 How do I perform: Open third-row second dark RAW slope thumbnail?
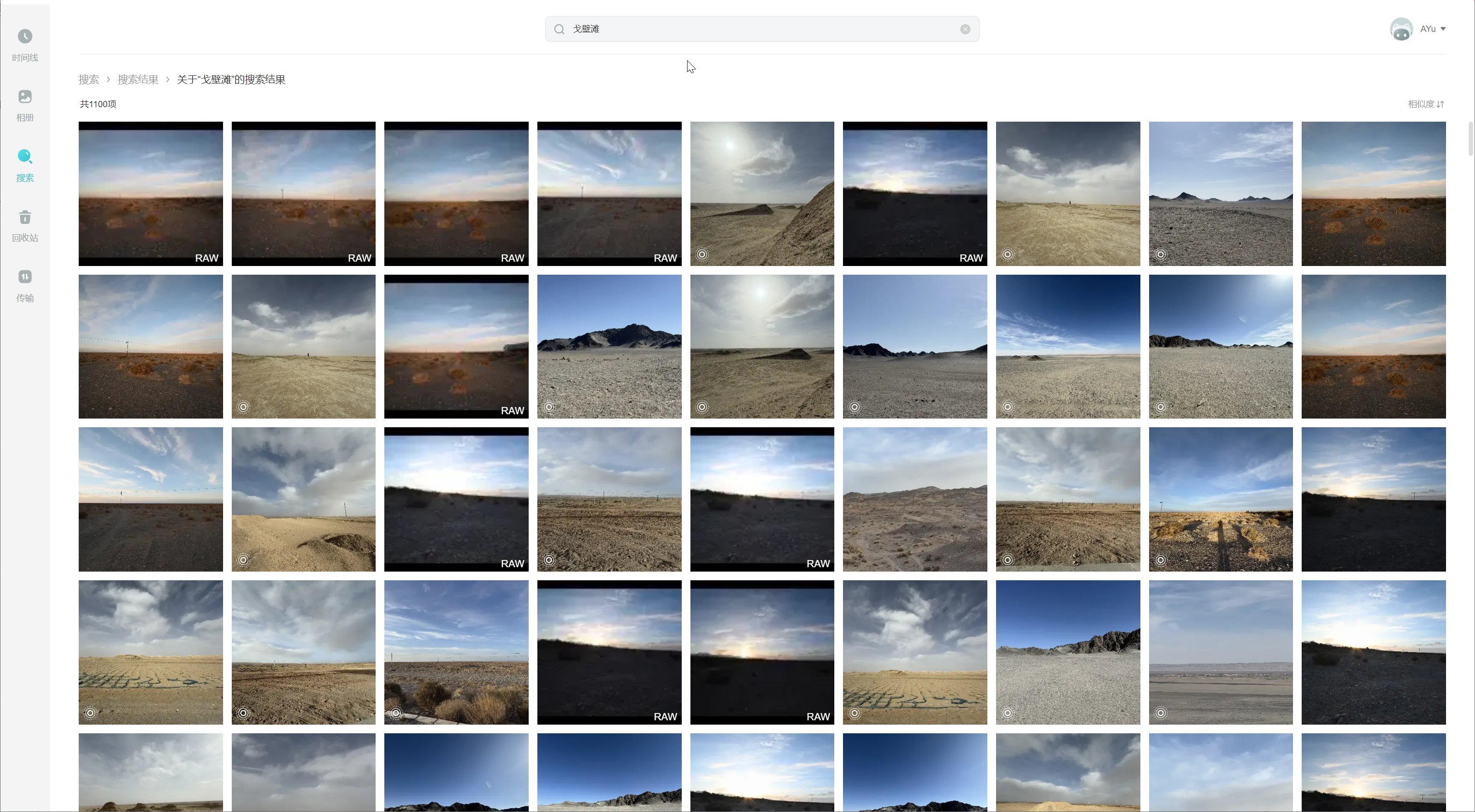[x=762, y=499]
